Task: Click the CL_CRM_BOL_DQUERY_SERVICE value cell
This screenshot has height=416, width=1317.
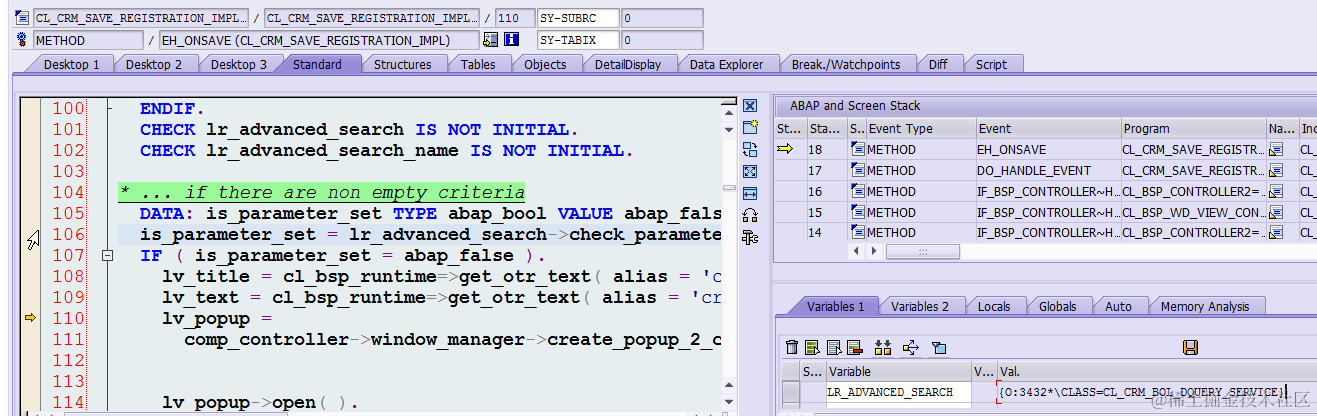Action: (x=1156, y=392)
